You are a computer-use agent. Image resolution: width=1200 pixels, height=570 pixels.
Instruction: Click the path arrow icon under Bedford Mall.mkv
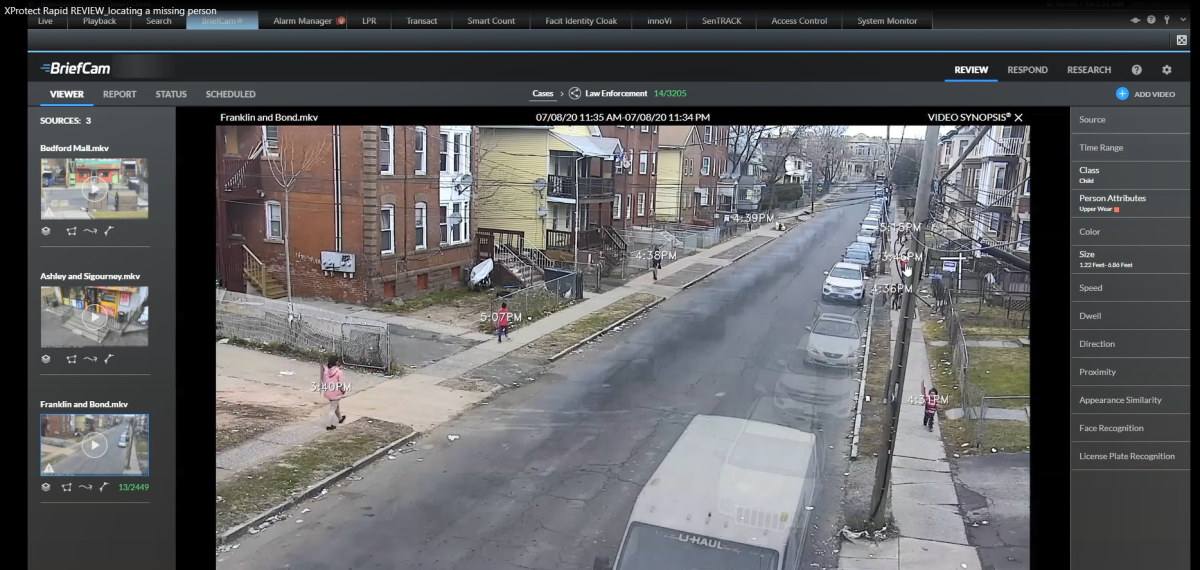pyautogui.click(x=89, y=230)
